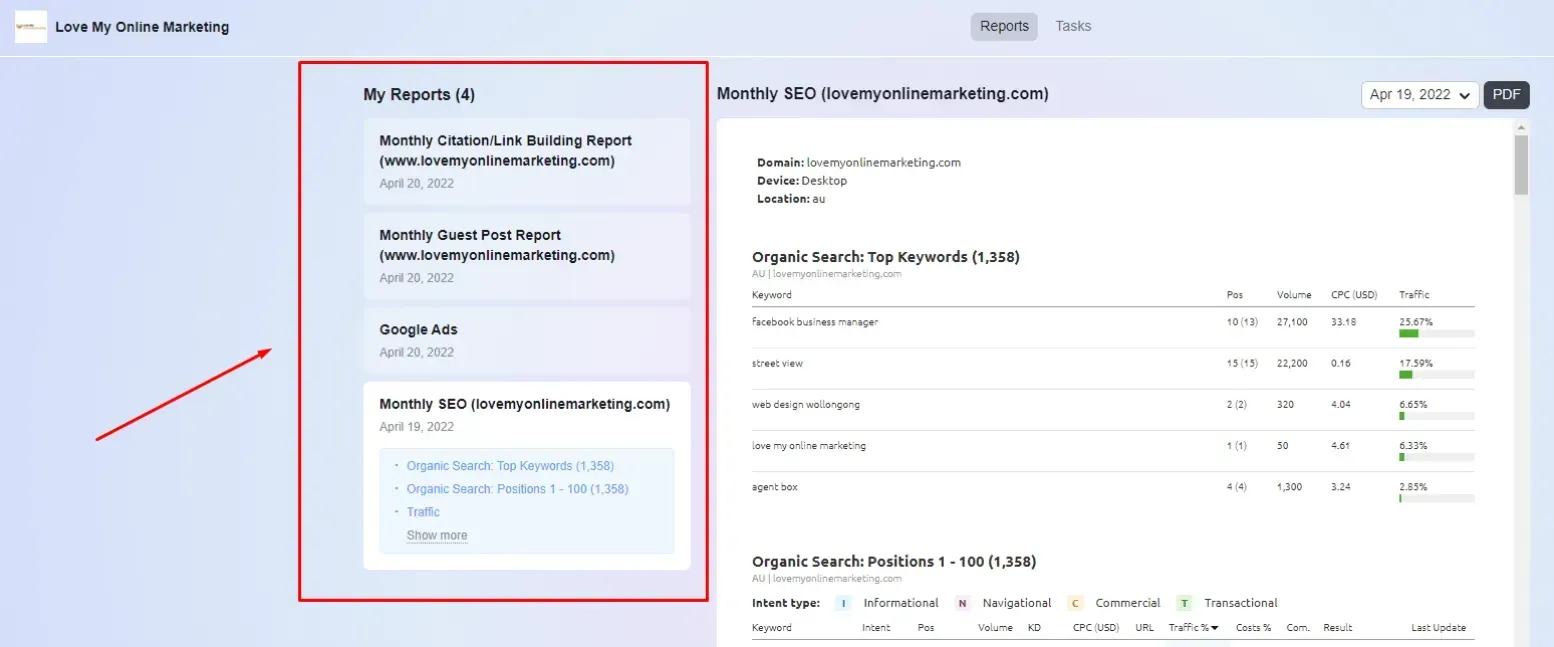Click the CPC (USD) header in Top Keywords
Screen dimensions: 1554x647
tap(1354, 295)
